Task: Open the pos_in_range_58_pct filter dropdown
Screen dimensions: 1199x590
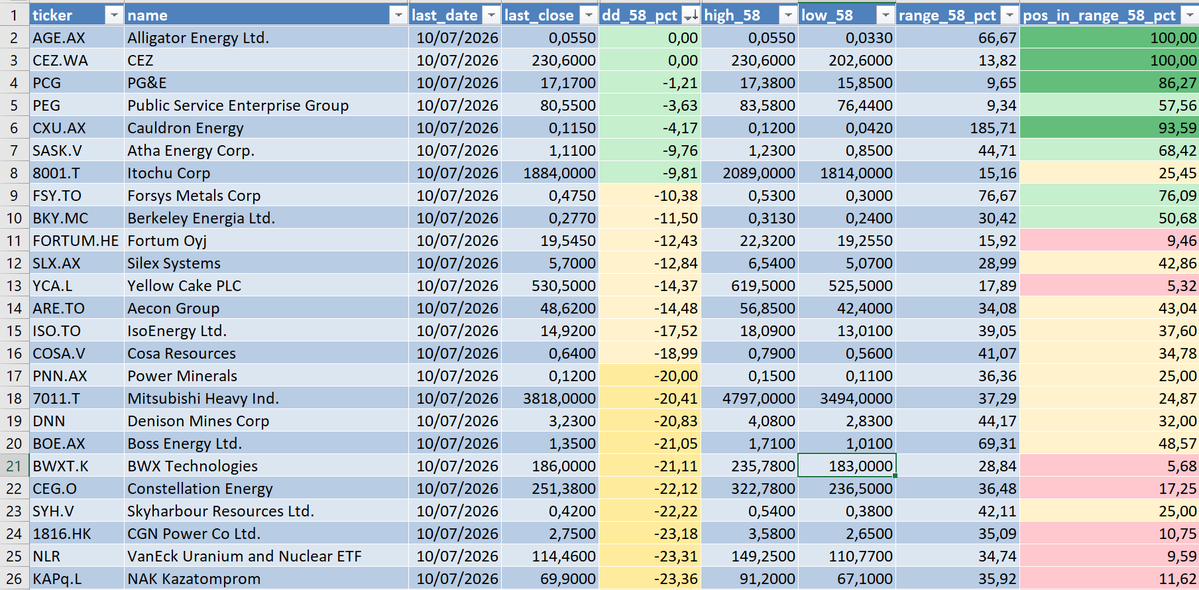Action: coord(1188,15)
